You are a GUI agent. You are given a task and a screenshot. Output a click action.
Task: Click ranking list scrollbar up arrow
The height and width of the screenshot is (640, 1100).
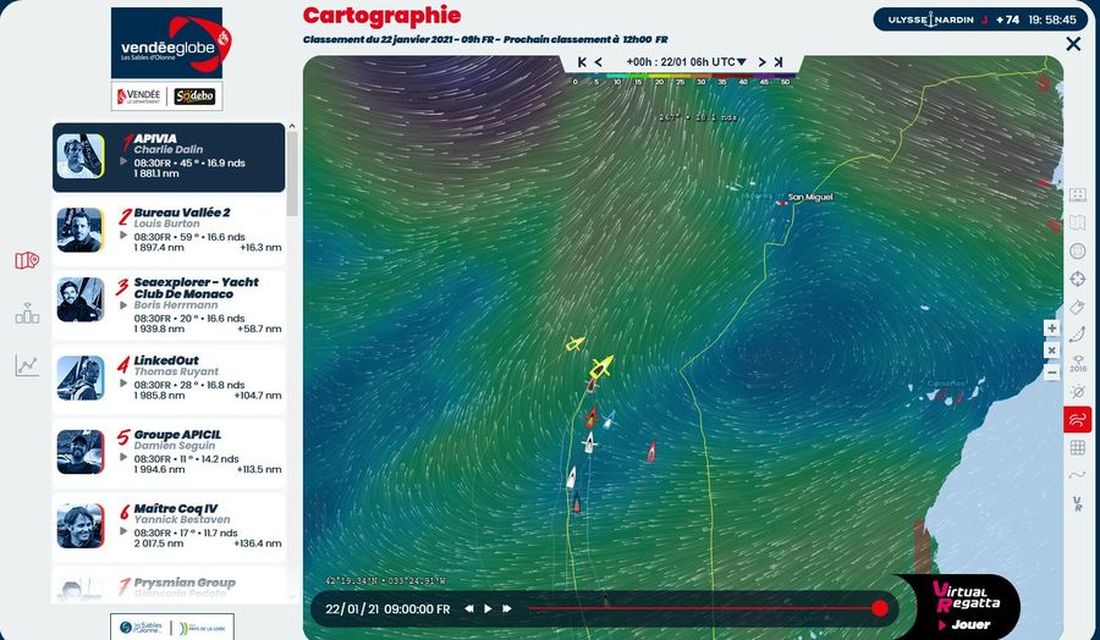[x=292, y=126]
